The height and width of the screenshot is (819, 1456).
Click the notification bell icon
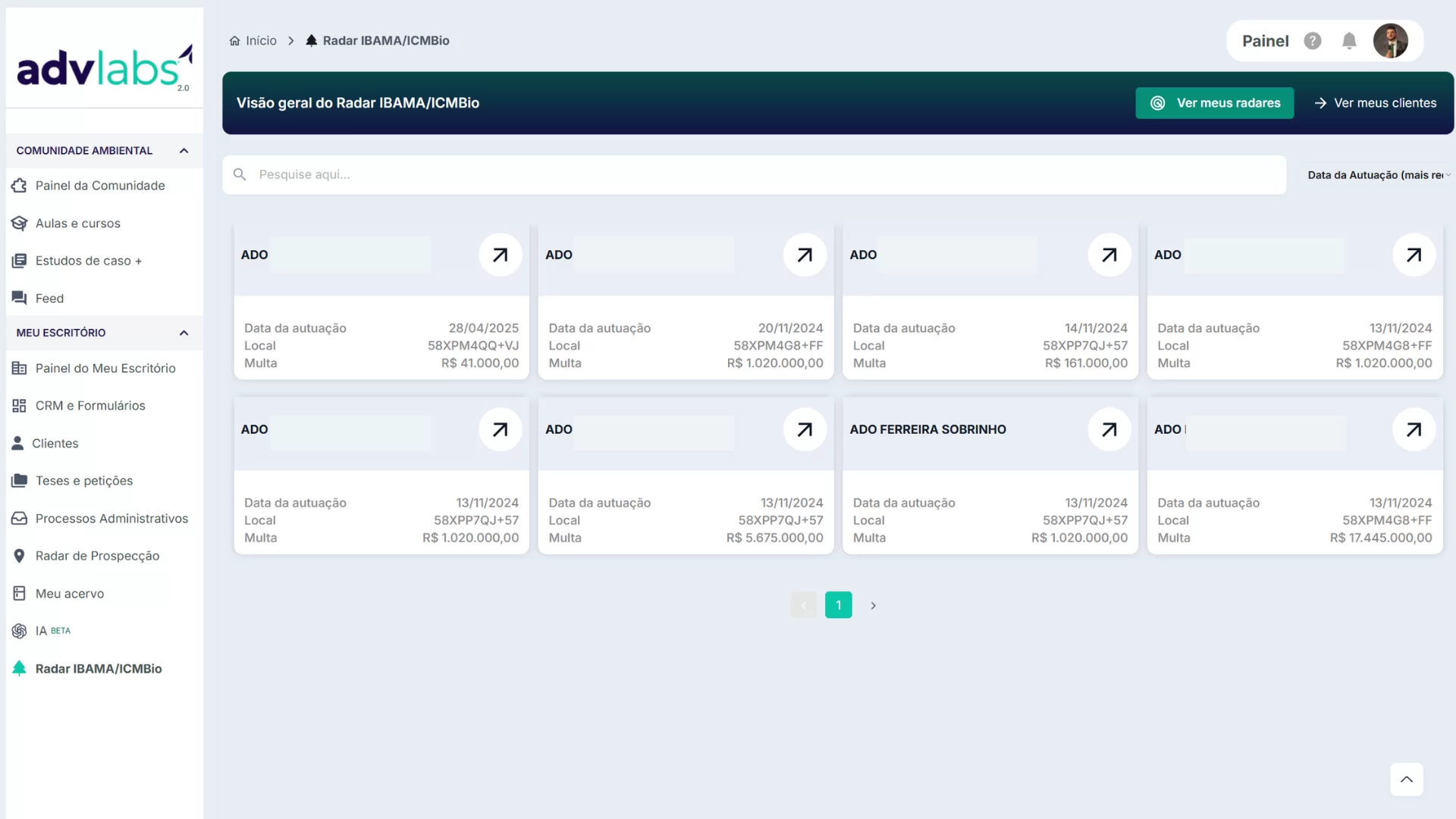point(1348,41)
